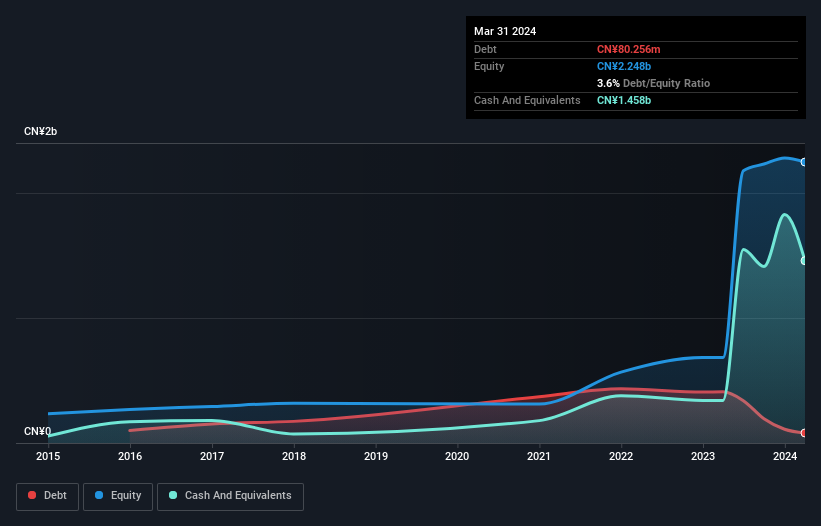Toggle the Debt series legend button

(x=48, y=496)
